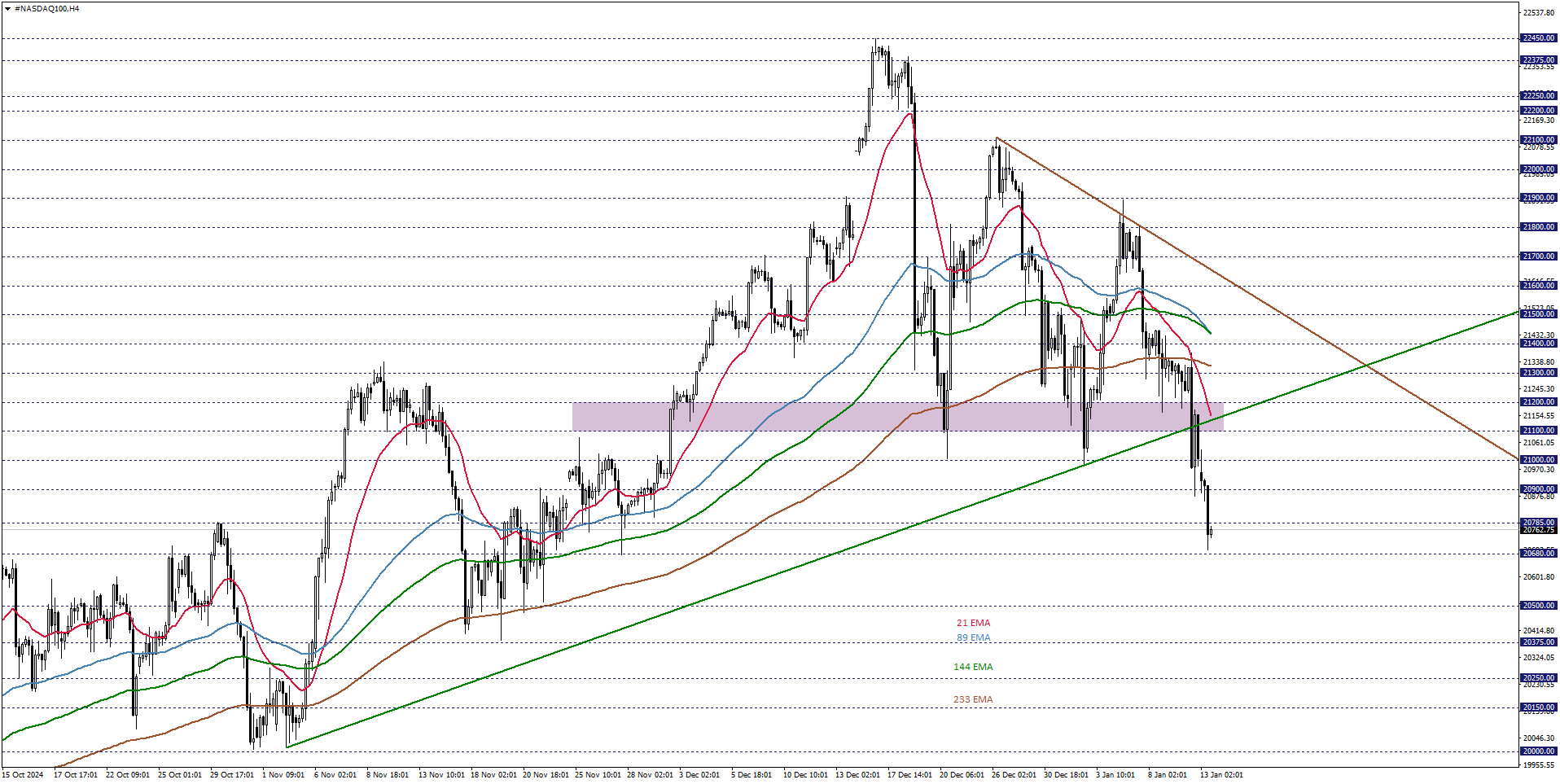Viewport: 1560px width, 784px height.
Task: Click the 20150.00 price level label
Action: coord(1538,707)
